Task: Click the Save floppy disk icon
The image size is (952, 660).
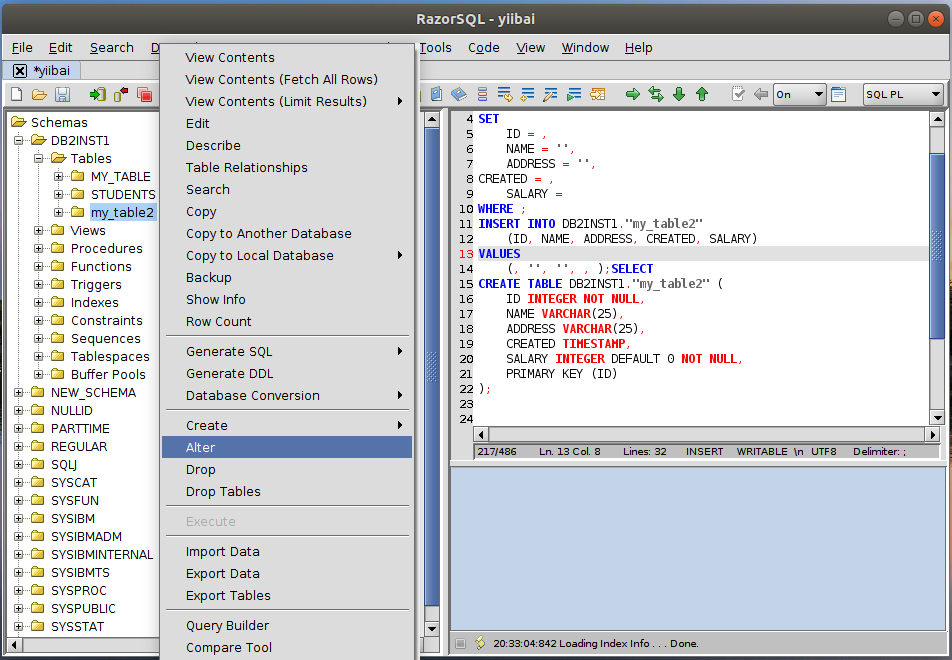Action: tap(62, 94)
